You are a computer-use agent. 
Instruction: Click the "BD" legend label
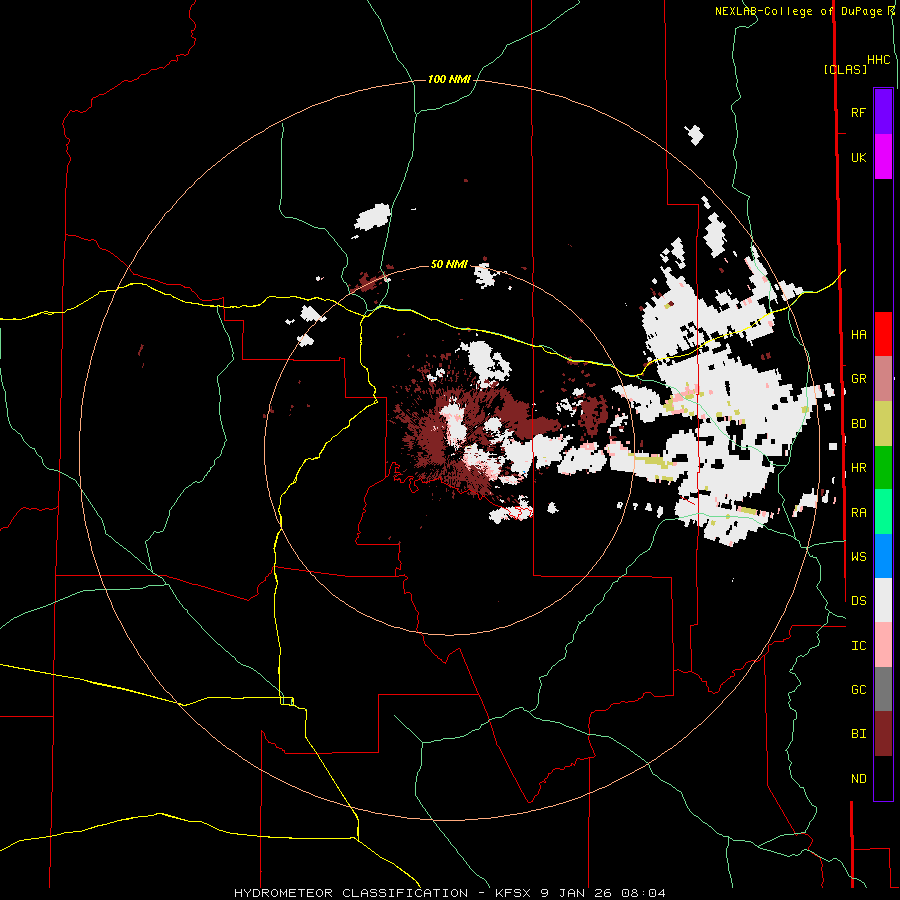click(858, 424)
